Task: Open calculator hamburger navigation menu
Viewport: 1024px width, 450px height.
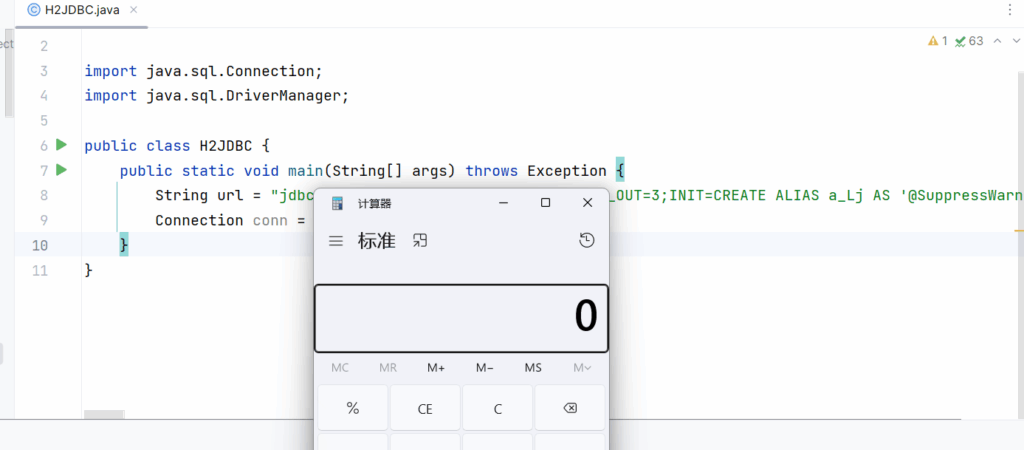Action: click(336, 241)
